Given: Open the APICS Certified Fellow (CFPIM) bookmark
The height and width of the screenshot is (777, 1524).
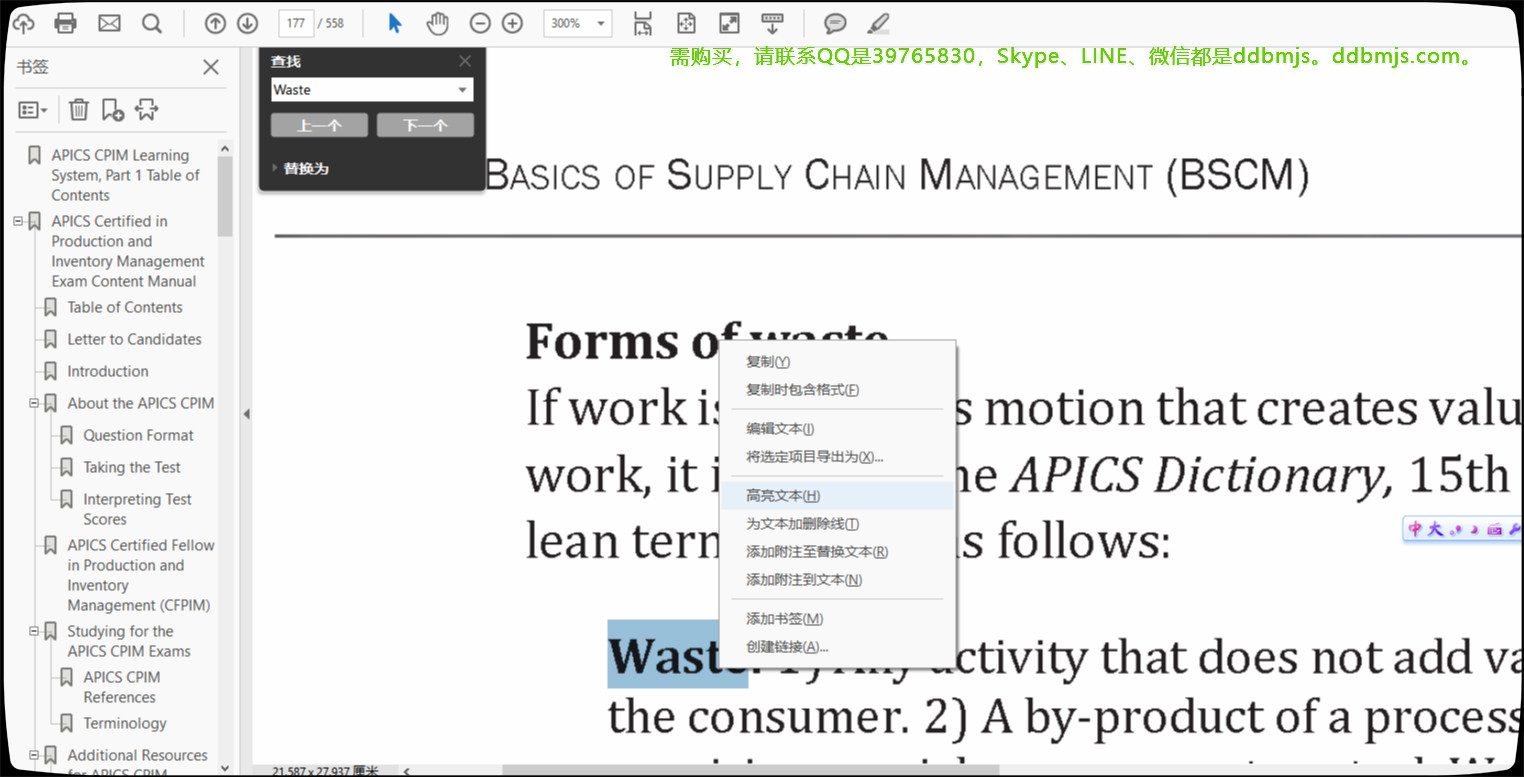Looking at the screenshot, I should pyautogui.click(x=140, y=575).
